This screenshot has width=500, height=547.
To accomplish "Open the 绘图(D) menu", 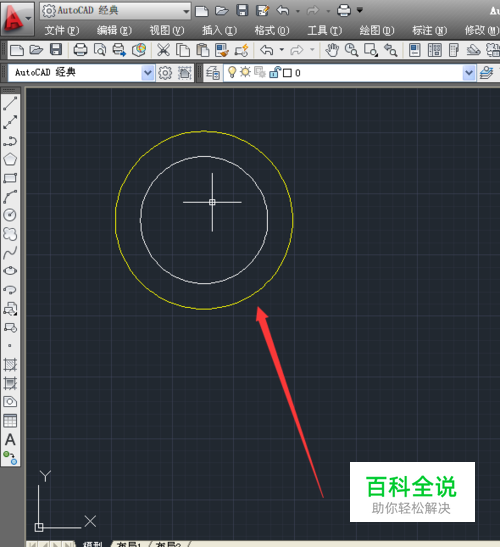I will [377, 31].
